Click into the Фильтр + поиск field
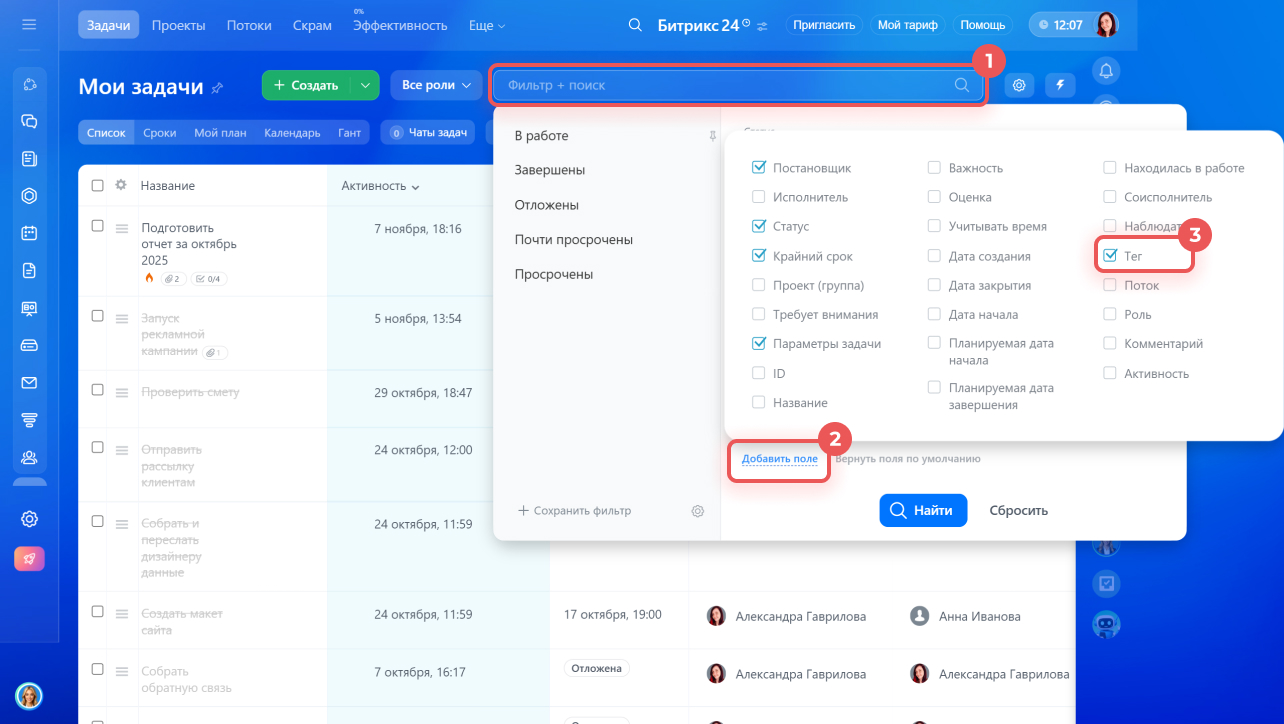Screen dimensions: 1284x724 [x=725, y=85]
